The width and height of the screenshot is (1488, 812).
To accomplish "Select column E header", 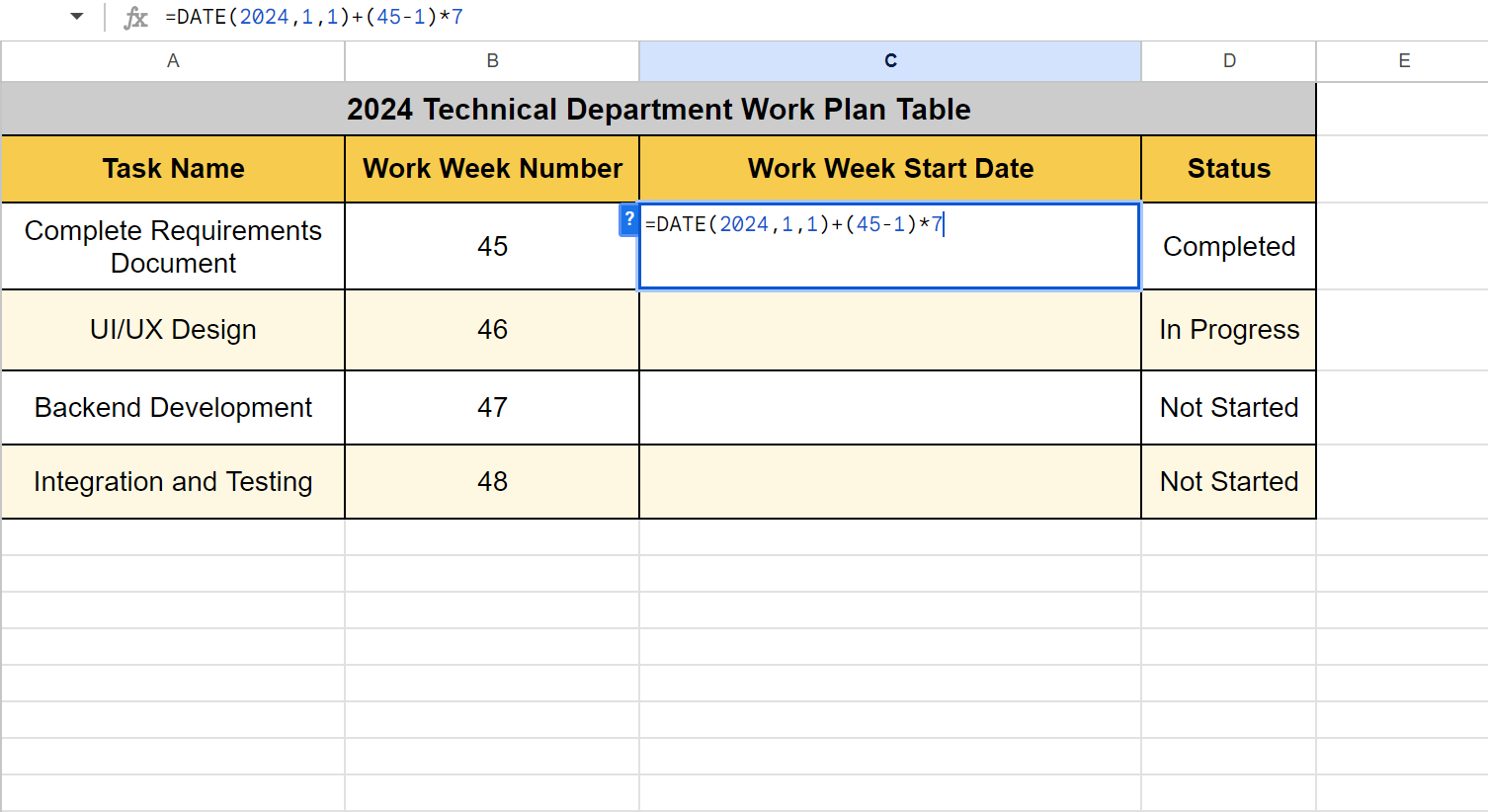I will click(1403, 61).
